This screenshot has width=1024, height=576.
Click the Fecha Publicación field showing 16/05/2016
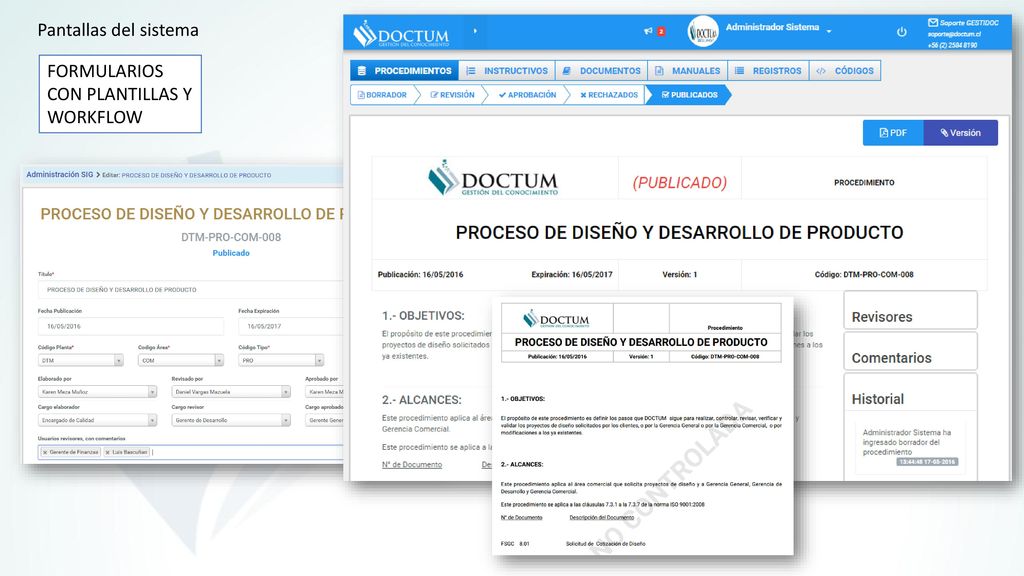tap(131, 326)
